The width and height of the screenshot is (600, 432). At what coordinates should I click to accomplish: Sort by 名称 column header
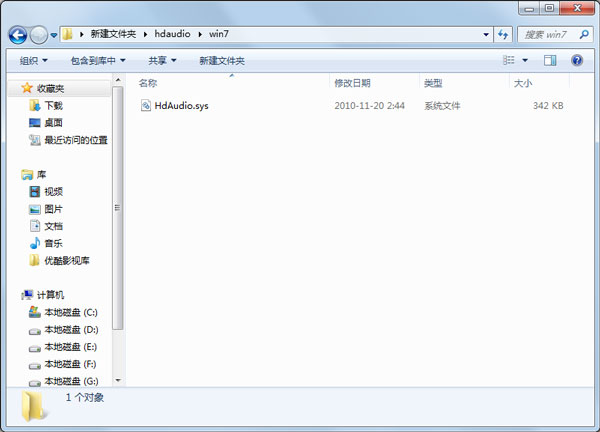click(x=148, y=83)
